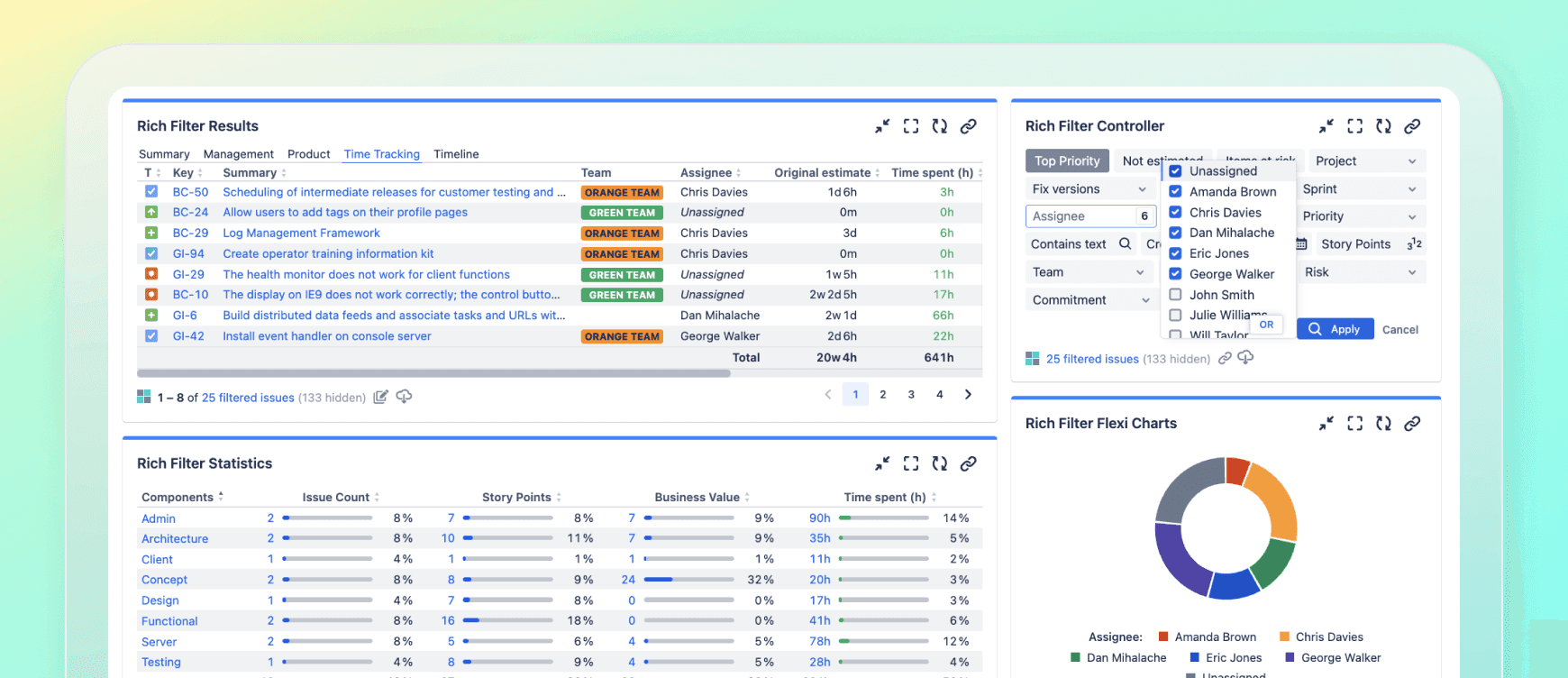Click the results table horizontal scrollbar
Image resolution: width=1568 pixels, height=678 pixels.
[x=433, y=373]
